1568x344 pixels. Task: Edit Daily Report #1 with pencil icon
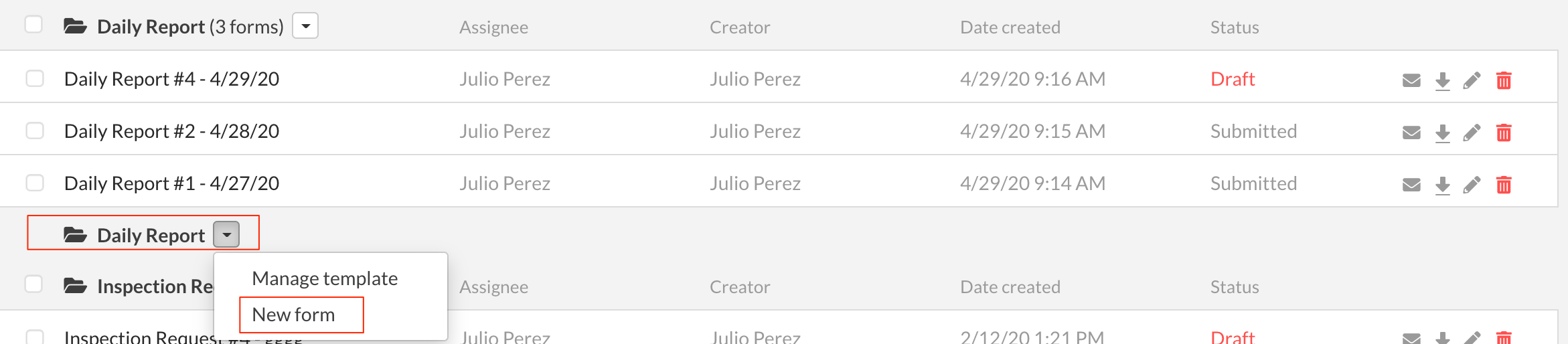(1472, 185)
